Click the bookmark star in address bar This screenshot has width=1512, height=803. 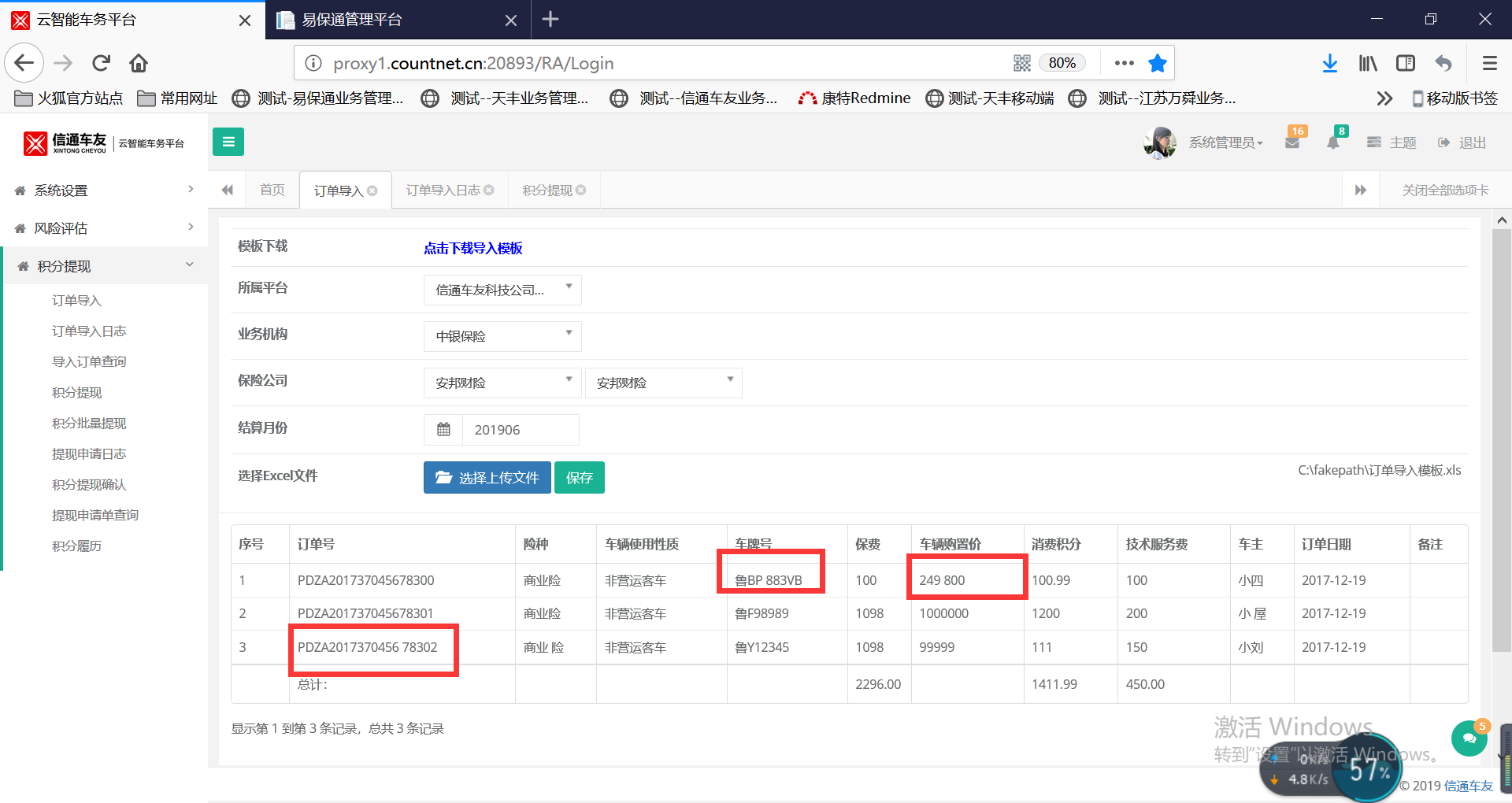pyautogui.click(x=1157, y=63)
